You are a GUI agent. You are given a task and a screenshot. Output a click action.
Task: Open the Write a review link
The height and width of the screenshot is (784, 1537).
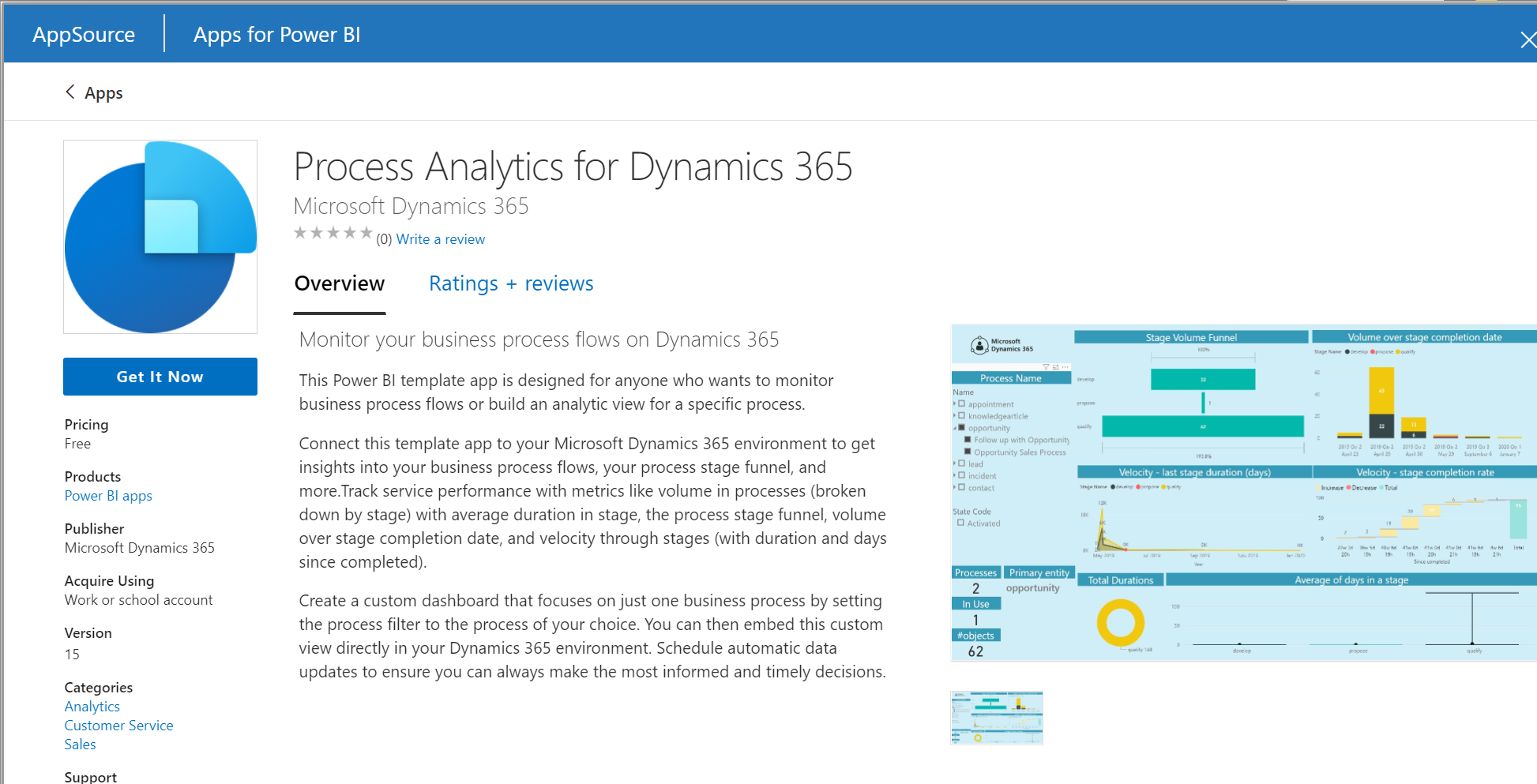tap(441, 239)
